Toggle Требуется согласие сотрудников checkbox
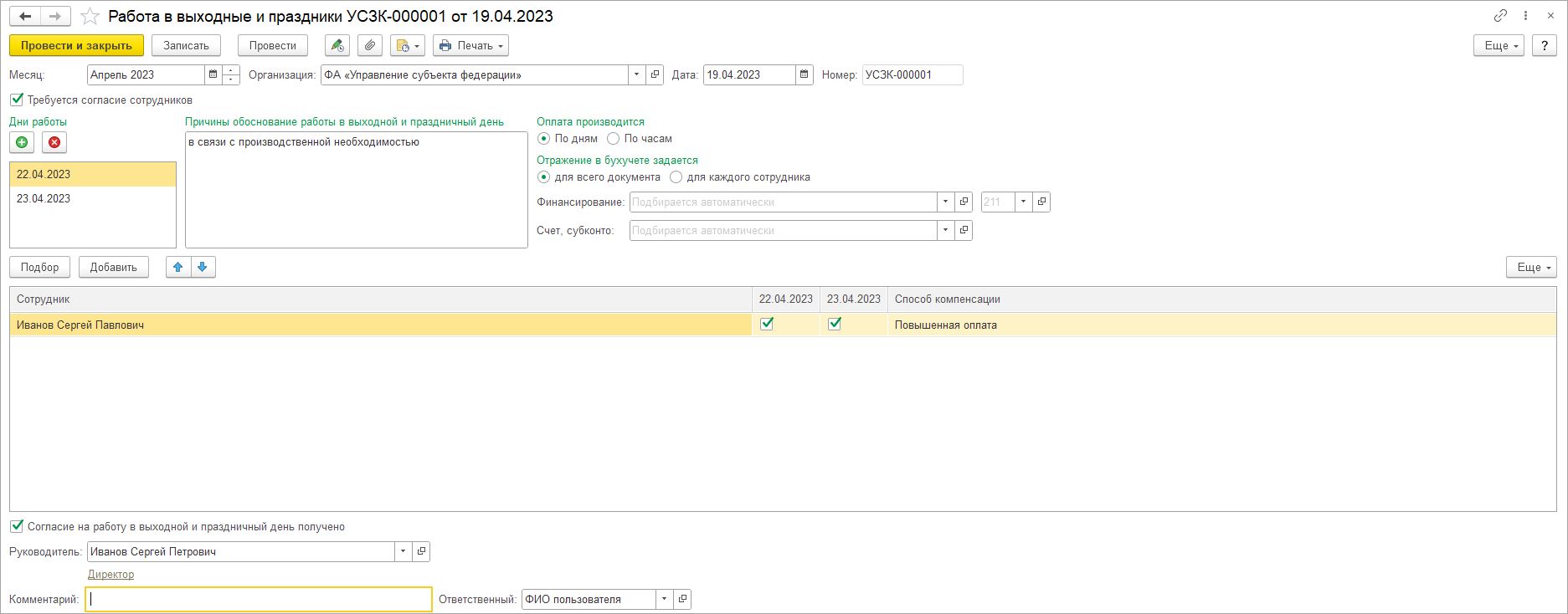The height and width of the screenshot is (614, 1568). 17,100
